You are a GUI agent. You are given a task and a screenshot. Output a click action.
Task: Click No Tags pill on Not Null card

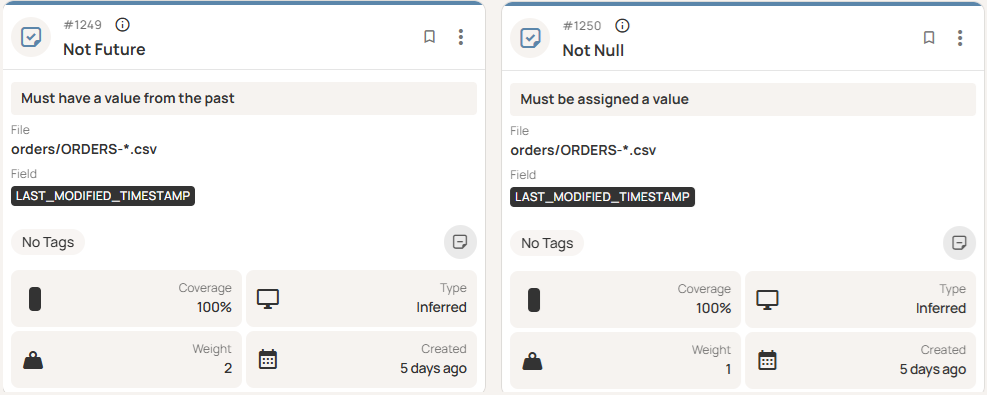click(547, 243)
